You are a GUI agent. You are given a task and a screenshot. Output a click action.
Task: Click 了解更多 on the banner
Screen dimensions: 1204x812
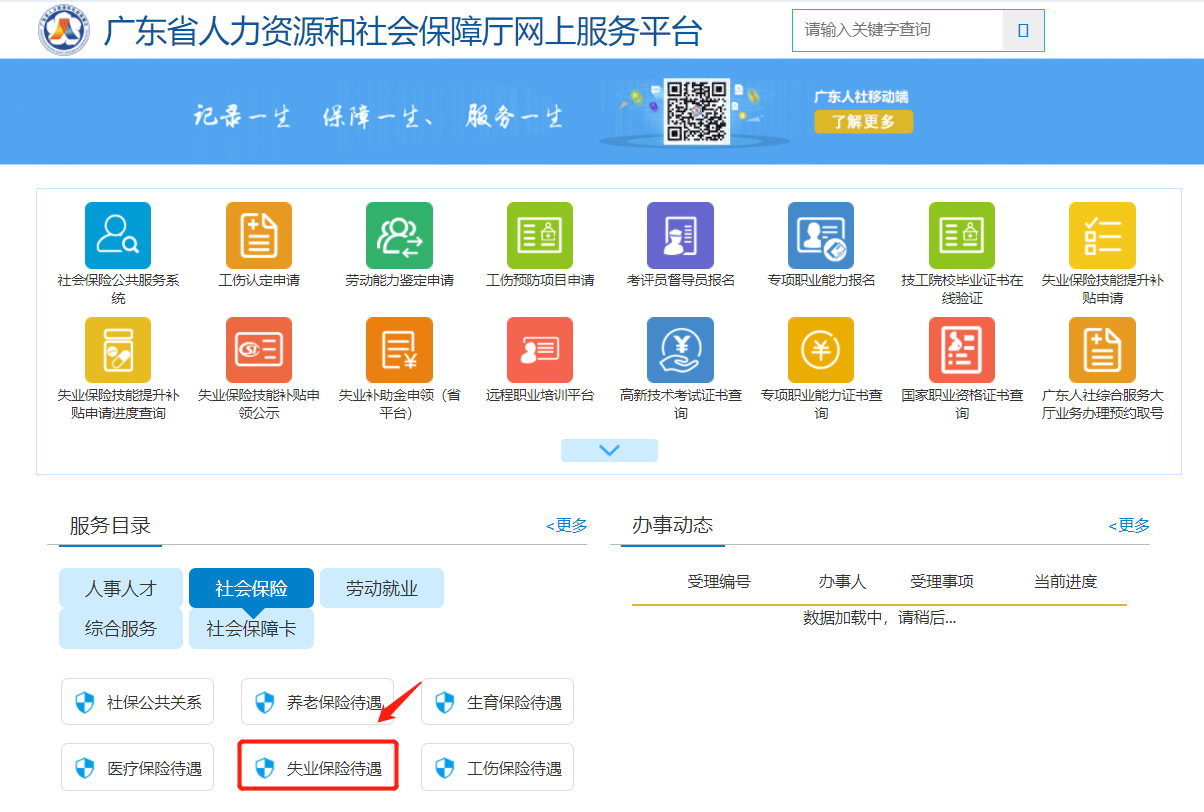pos(863,122)
